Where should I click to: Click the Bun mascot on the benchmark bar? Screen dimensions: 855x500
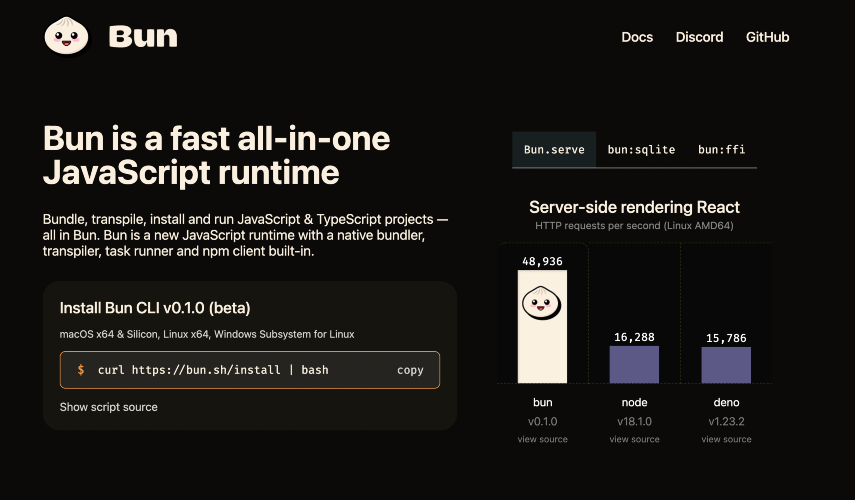point(541,303)
